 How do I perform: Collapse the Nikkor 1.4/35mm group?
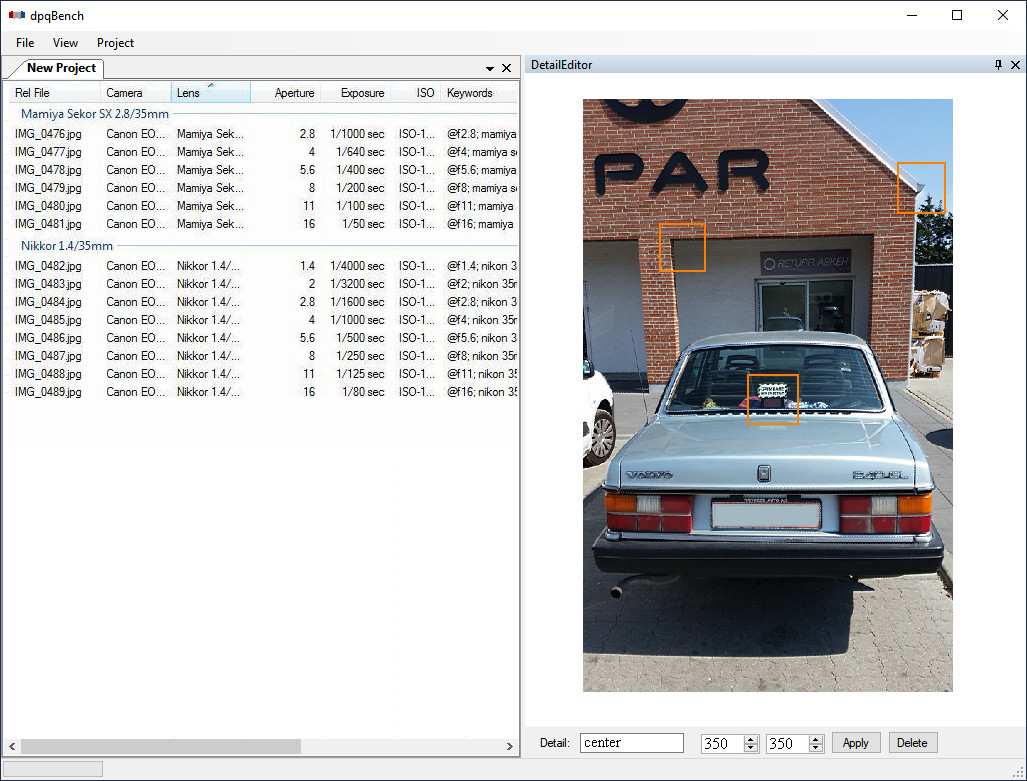click(x=67, y=246)
